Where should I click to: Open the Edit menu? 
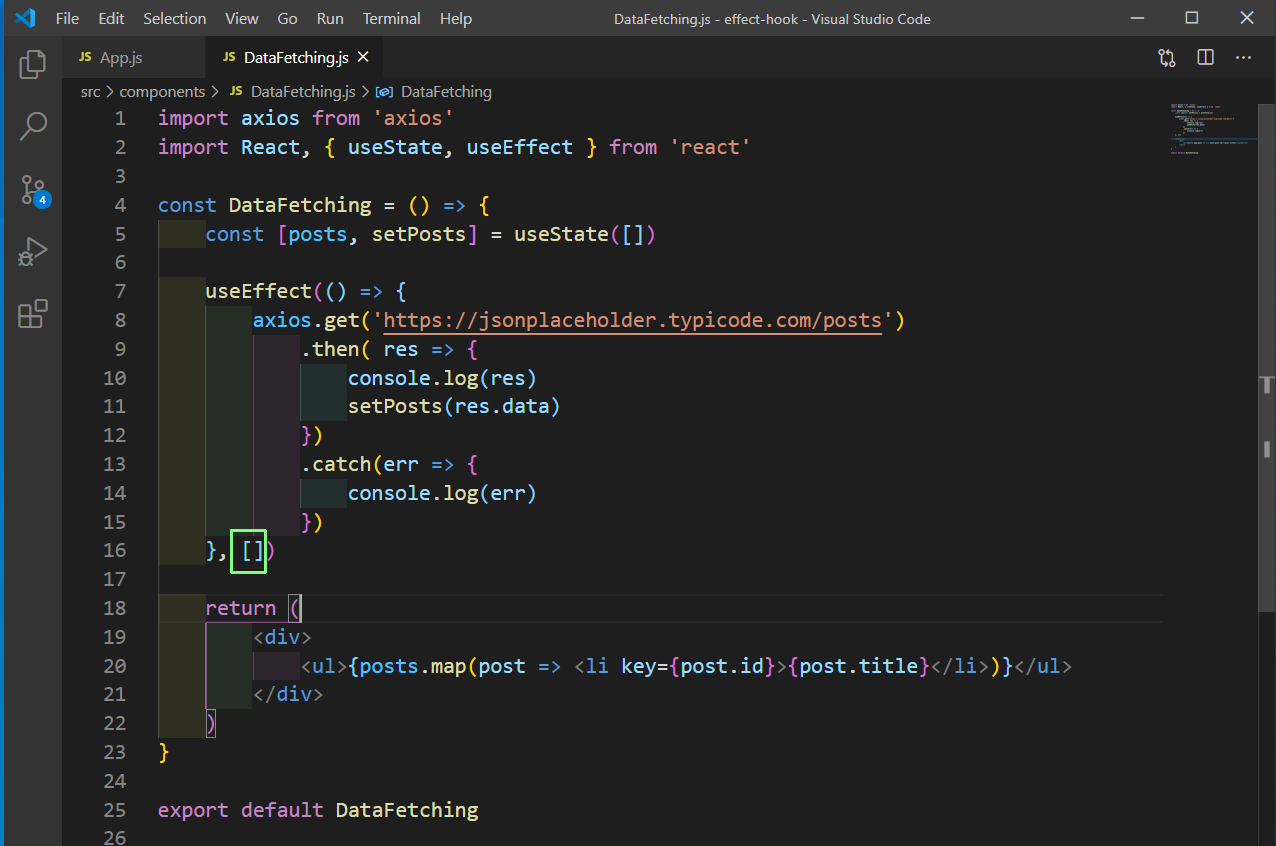point(112,18)
